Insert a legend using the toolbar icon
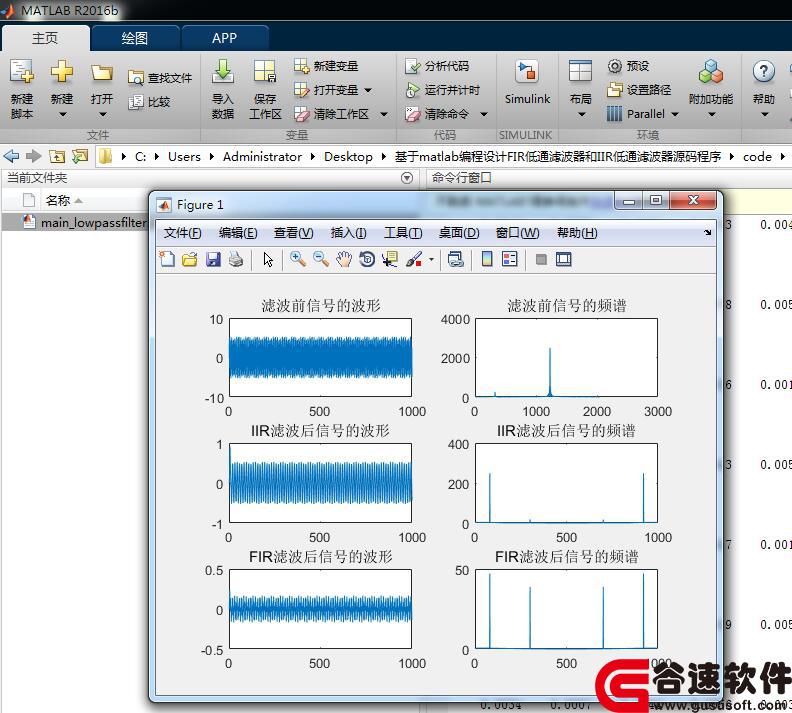The width and height of the screenshot is (792, 713). tap(510, 260)
